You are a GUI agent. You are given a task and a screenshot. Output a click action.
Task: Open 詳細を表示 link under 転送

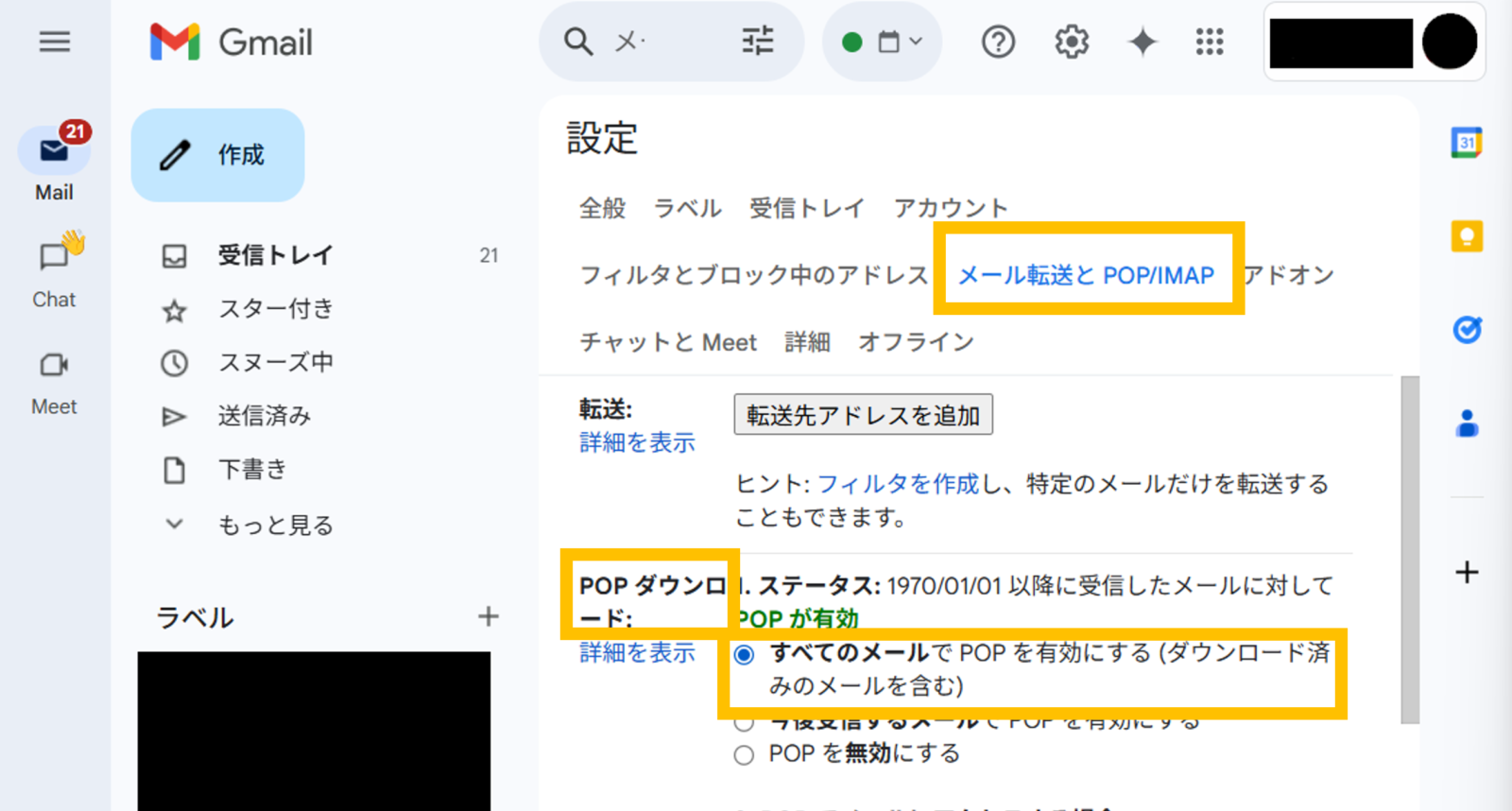638,442
